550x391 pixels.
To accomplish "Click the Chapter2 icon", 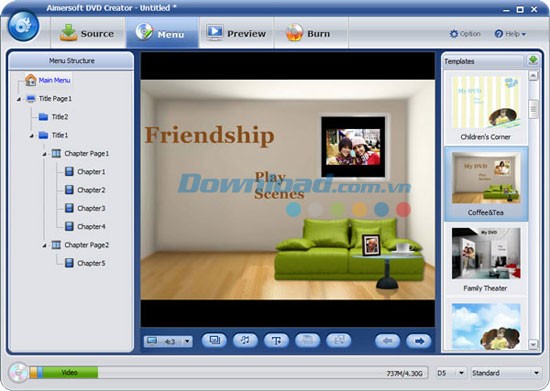I will tap(69, 190).
